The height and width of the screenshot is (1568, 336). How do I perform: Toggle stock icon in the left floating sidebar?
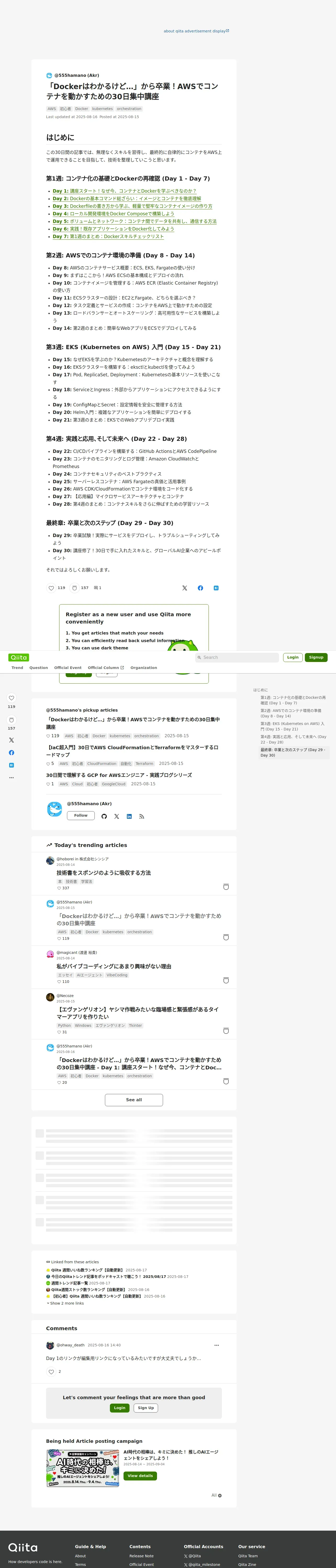click(11, 719)
